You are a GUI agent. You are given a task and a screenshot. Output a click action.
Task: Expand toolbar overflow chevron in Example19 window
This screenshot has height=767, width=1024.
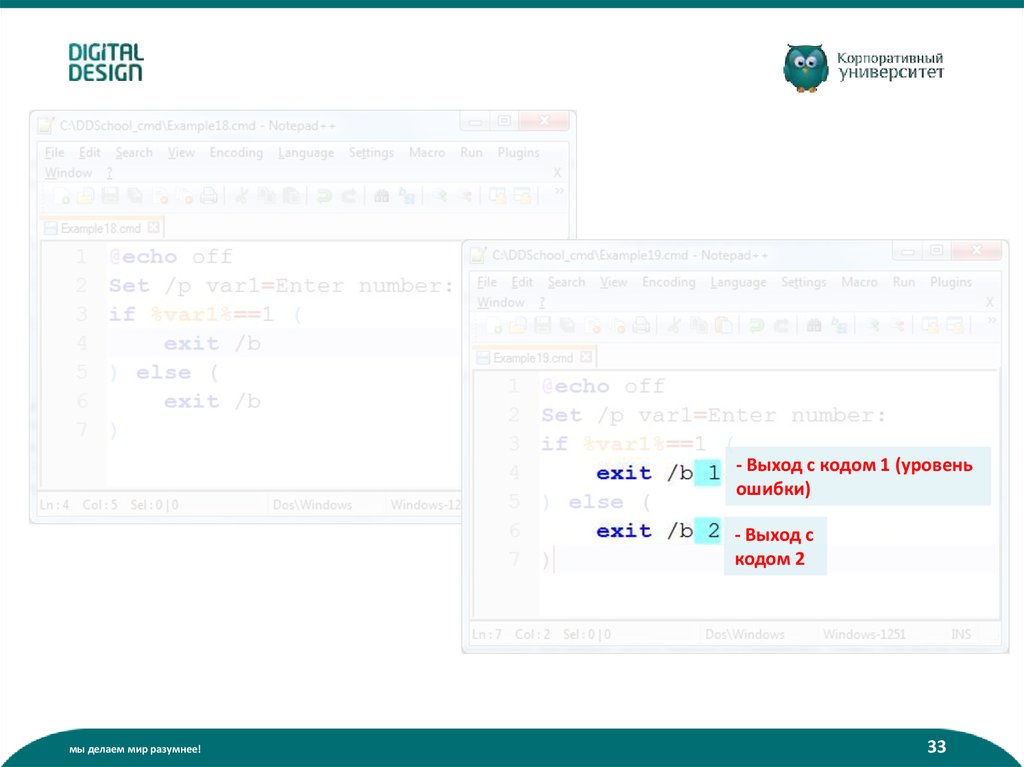click(991, 322)
